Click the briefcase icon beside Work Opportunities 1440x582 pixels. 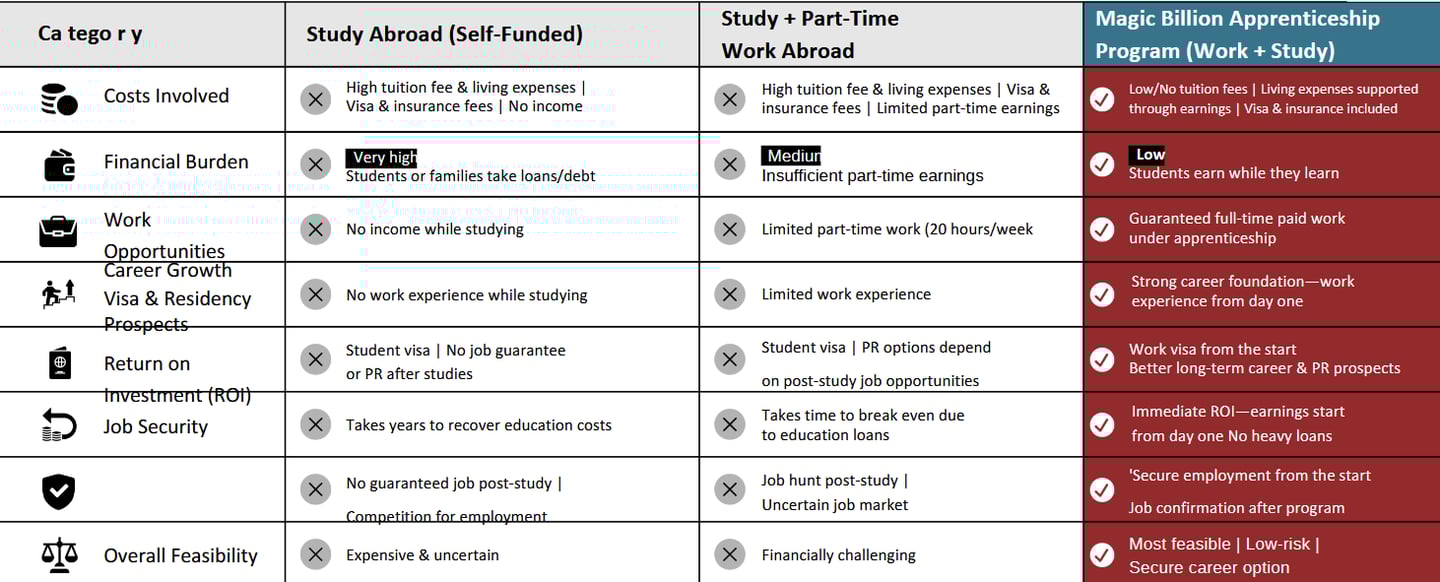coord(59,231)
